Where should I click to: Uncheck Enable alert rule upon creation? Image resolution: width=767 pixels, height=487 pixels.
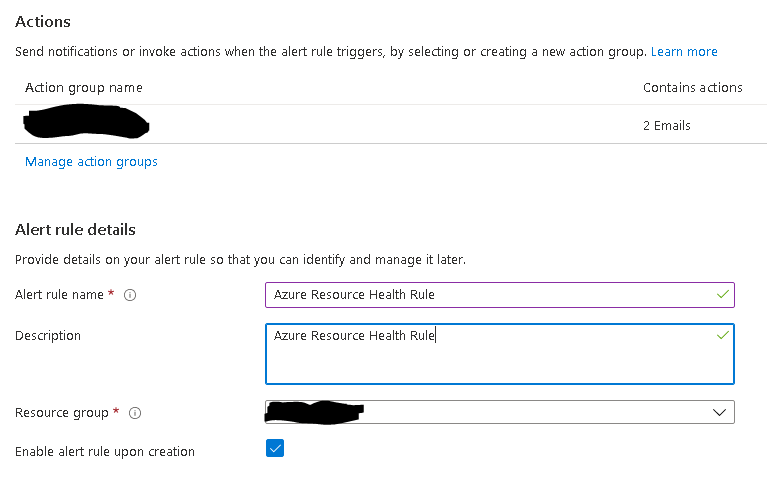click(x=275, y=448)
